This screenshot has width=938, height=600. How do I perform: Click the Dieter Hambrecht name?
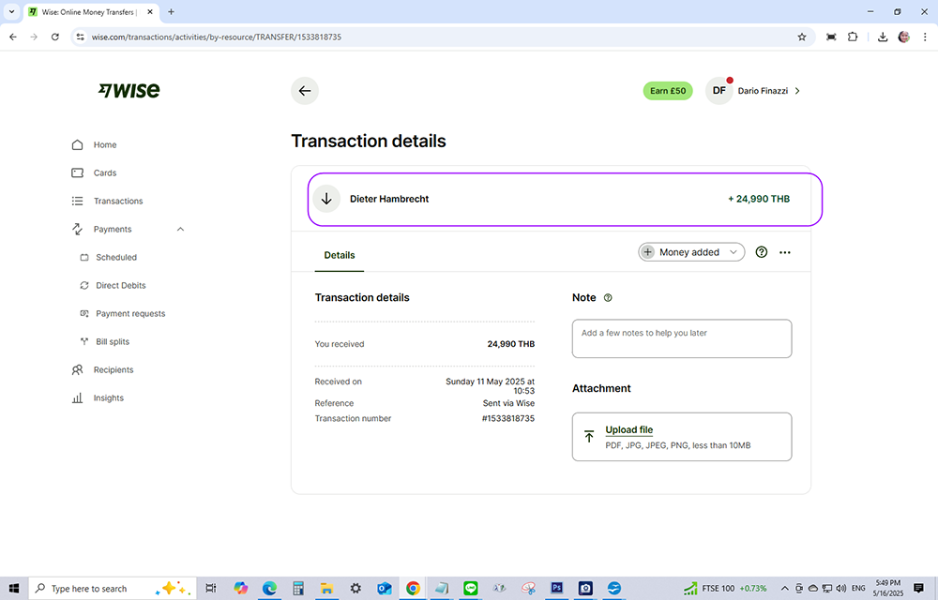389,199
